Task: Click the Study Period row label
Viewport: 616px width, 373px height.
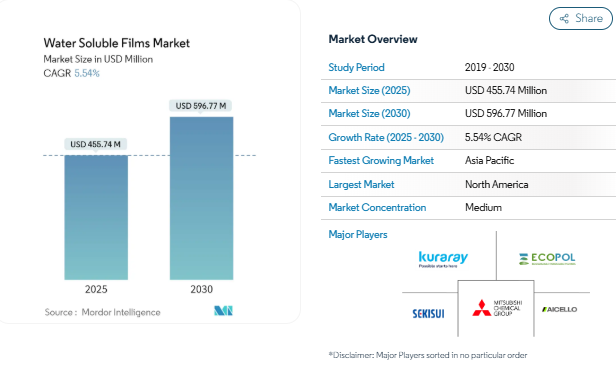Action: click(x=356, y=67)
